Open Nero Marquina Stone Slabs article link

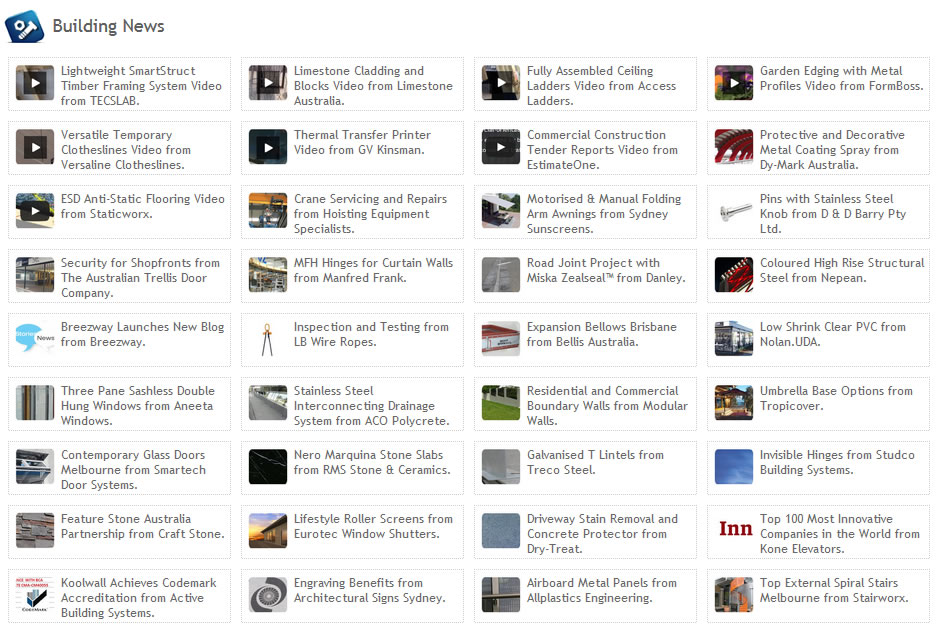point(372,462)
